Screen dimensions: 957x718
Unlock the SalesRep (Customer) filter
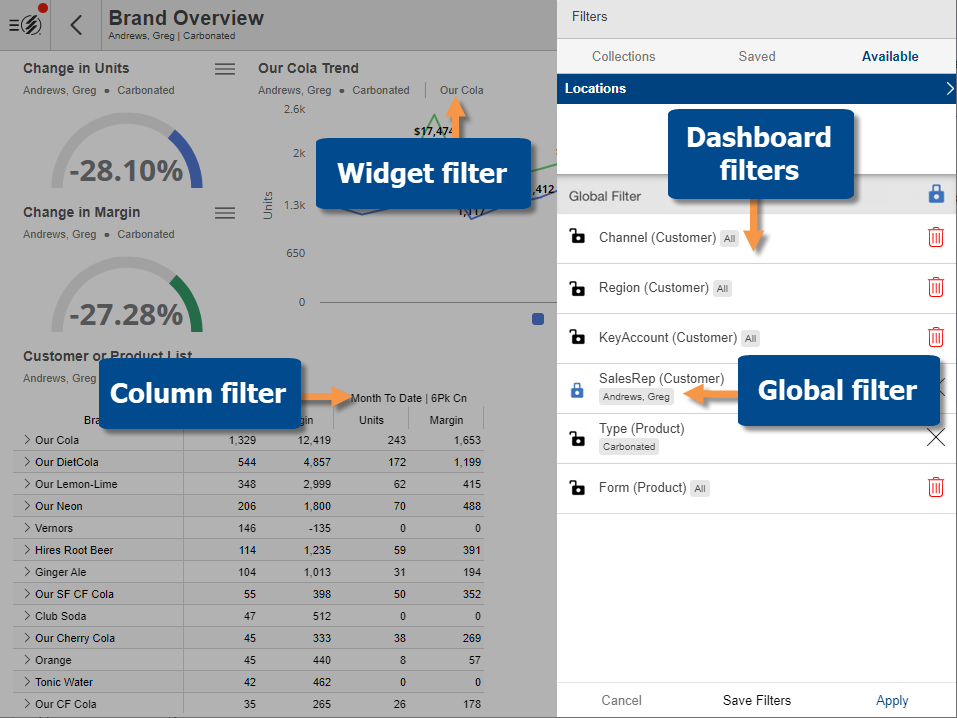[577, 391]
